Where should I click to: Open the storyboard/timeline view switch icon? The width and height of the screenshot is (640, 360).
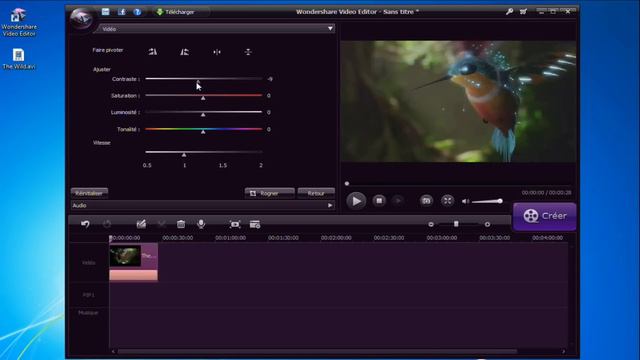[x=255, y=224]
